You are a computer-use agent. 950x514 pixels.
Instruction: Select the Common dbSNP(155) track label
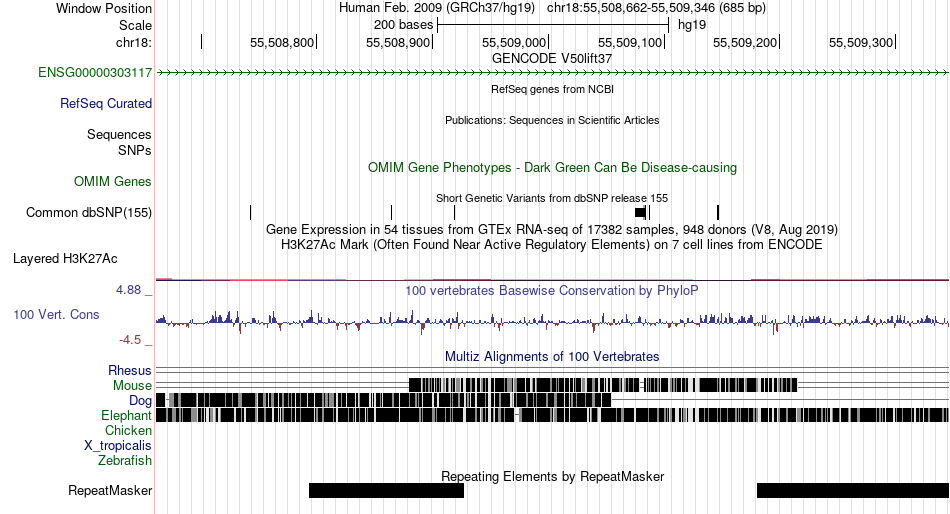coord(89,213)
